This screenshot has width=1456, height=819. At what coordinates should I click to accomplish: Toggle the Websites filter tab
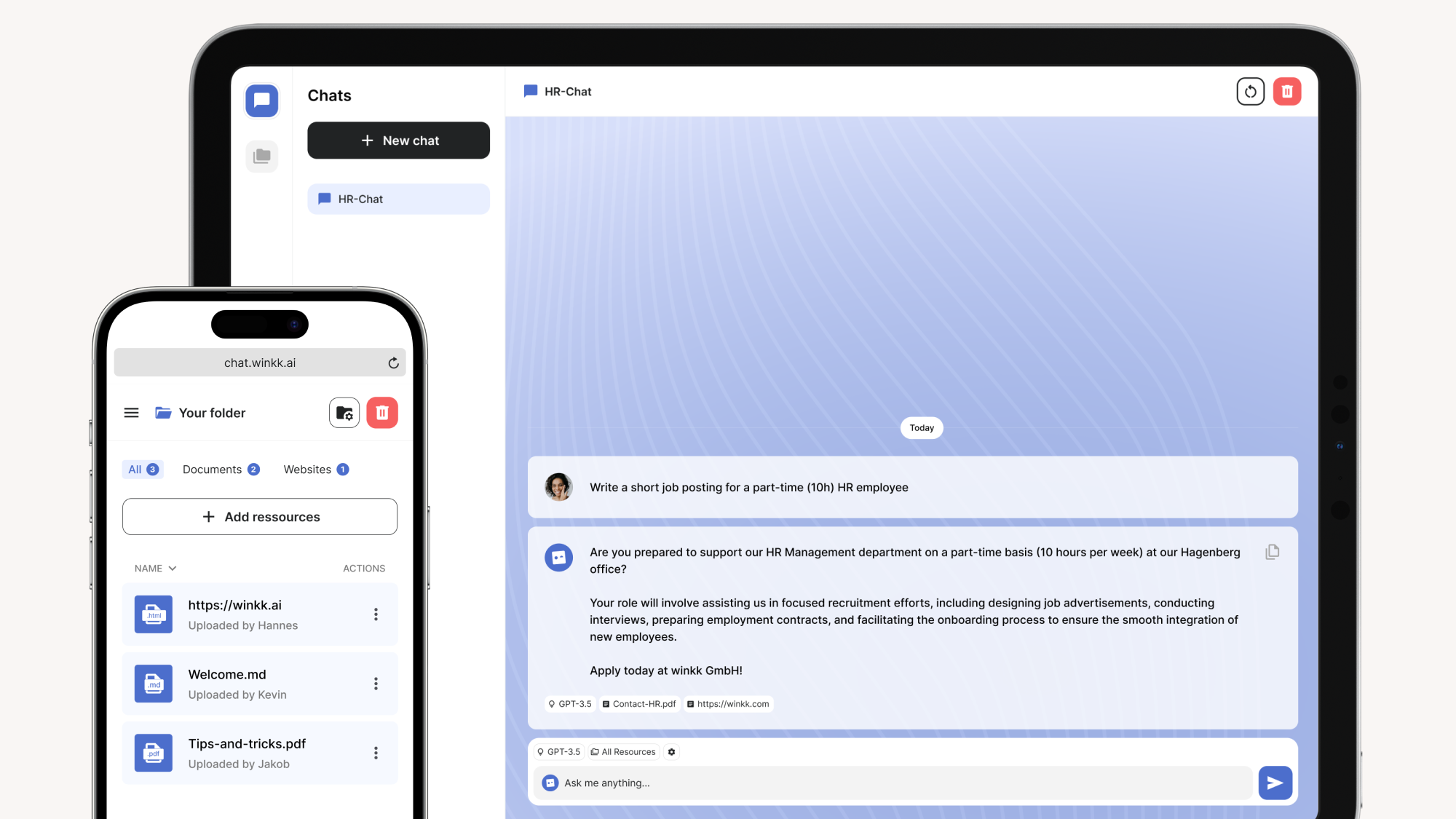tap(315, 468)
